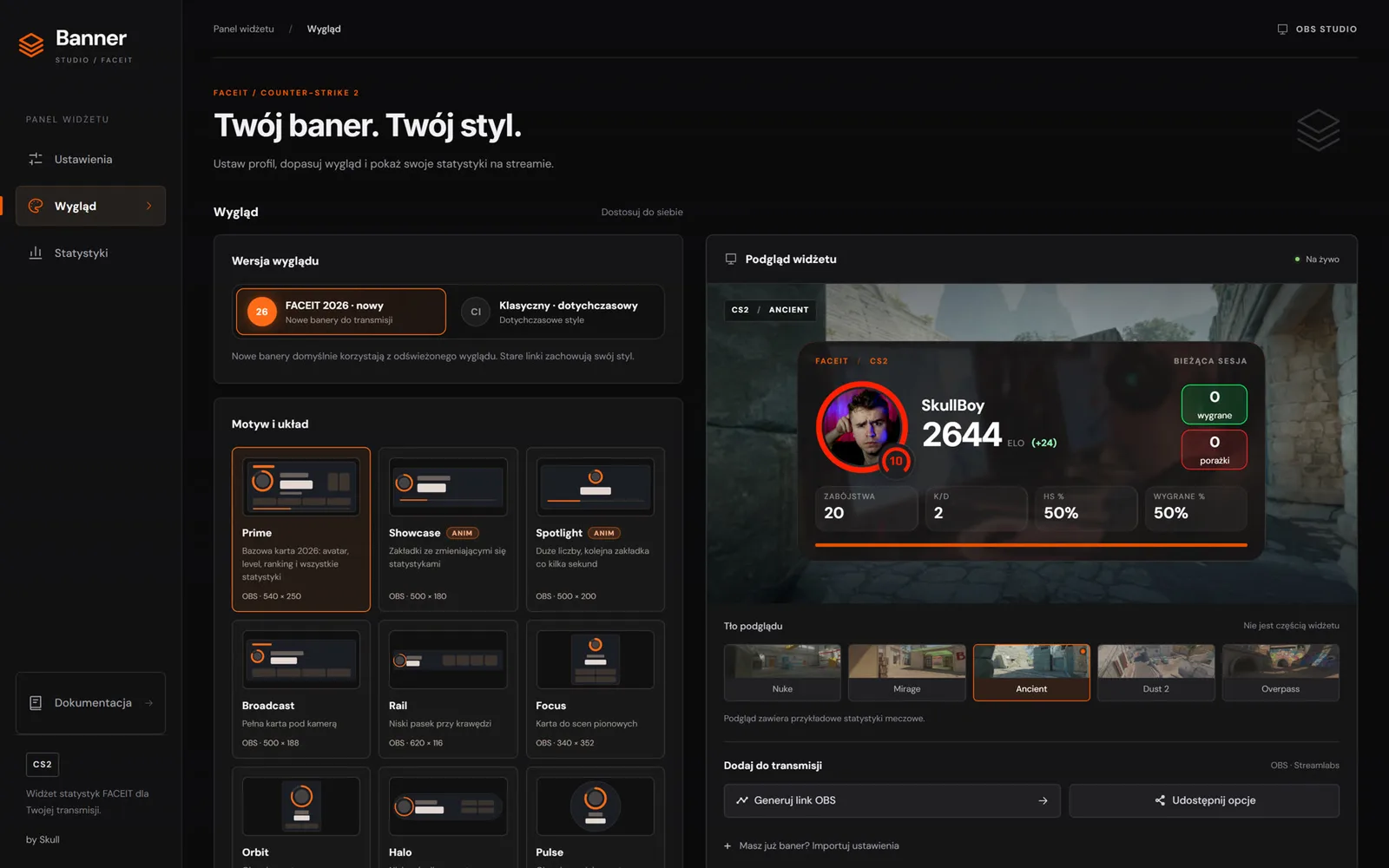The width and height of the screenshot is (1389, 868).
Task: Select Klasyczny dotychczasowy version option
Action: 557,312
